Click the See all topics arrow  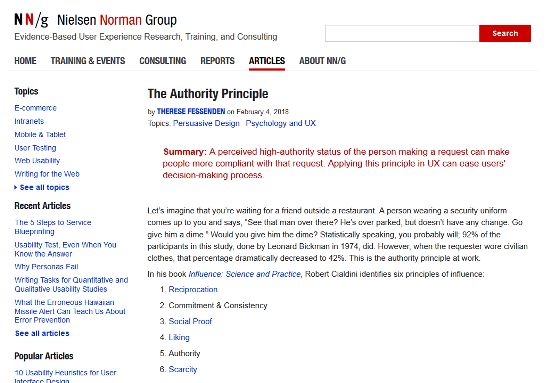point(16,187)
